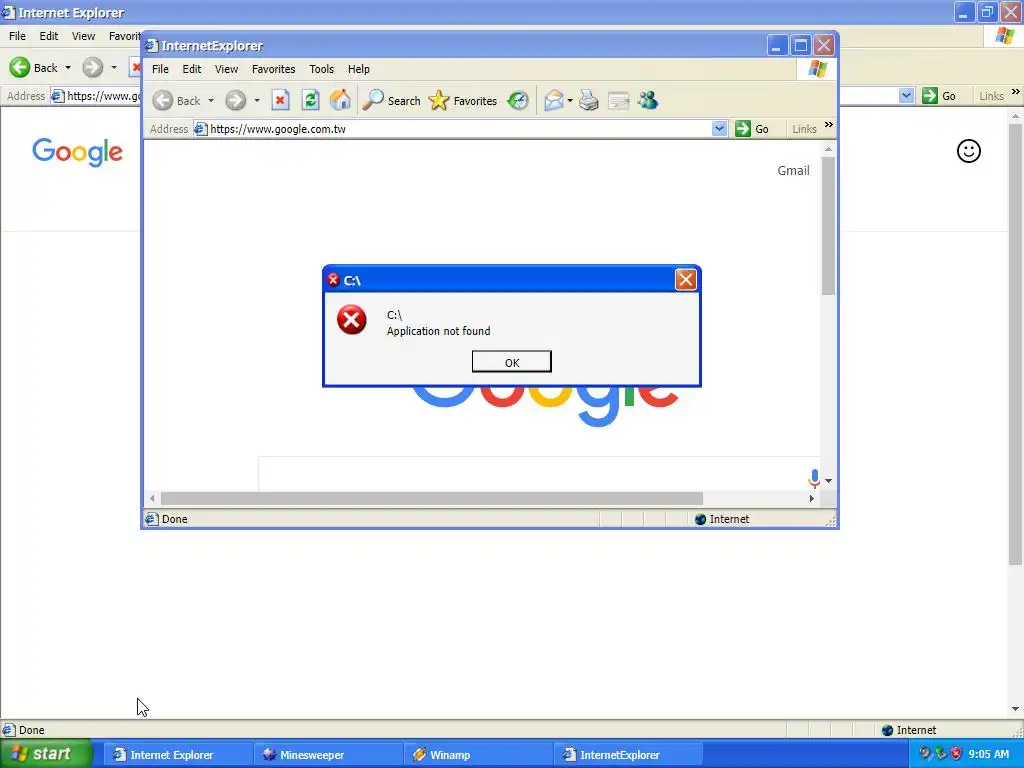
Task: Switch to InternetExplorer taskbar button
Action: click(x=628, y=755)
